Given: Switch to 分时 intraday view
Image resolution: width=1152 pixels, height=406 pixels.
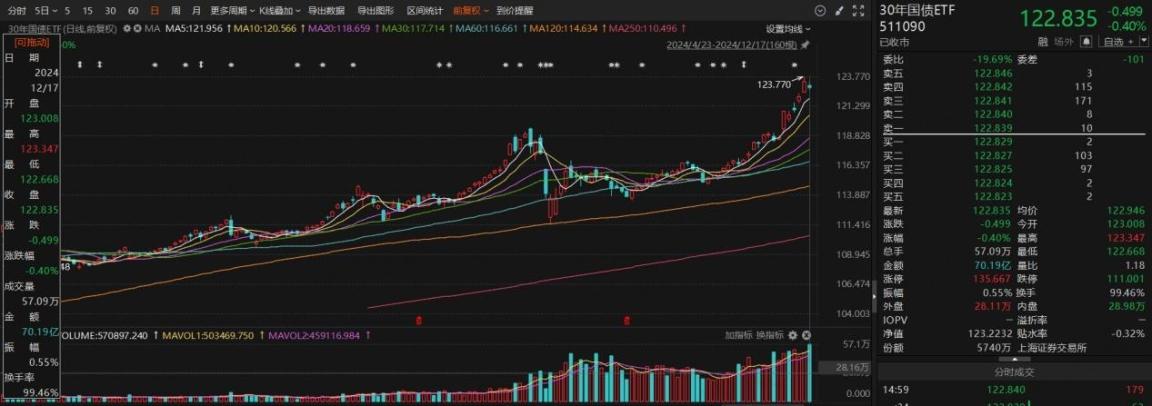Looking at the screenshot, I should click(x=18, y=11).
